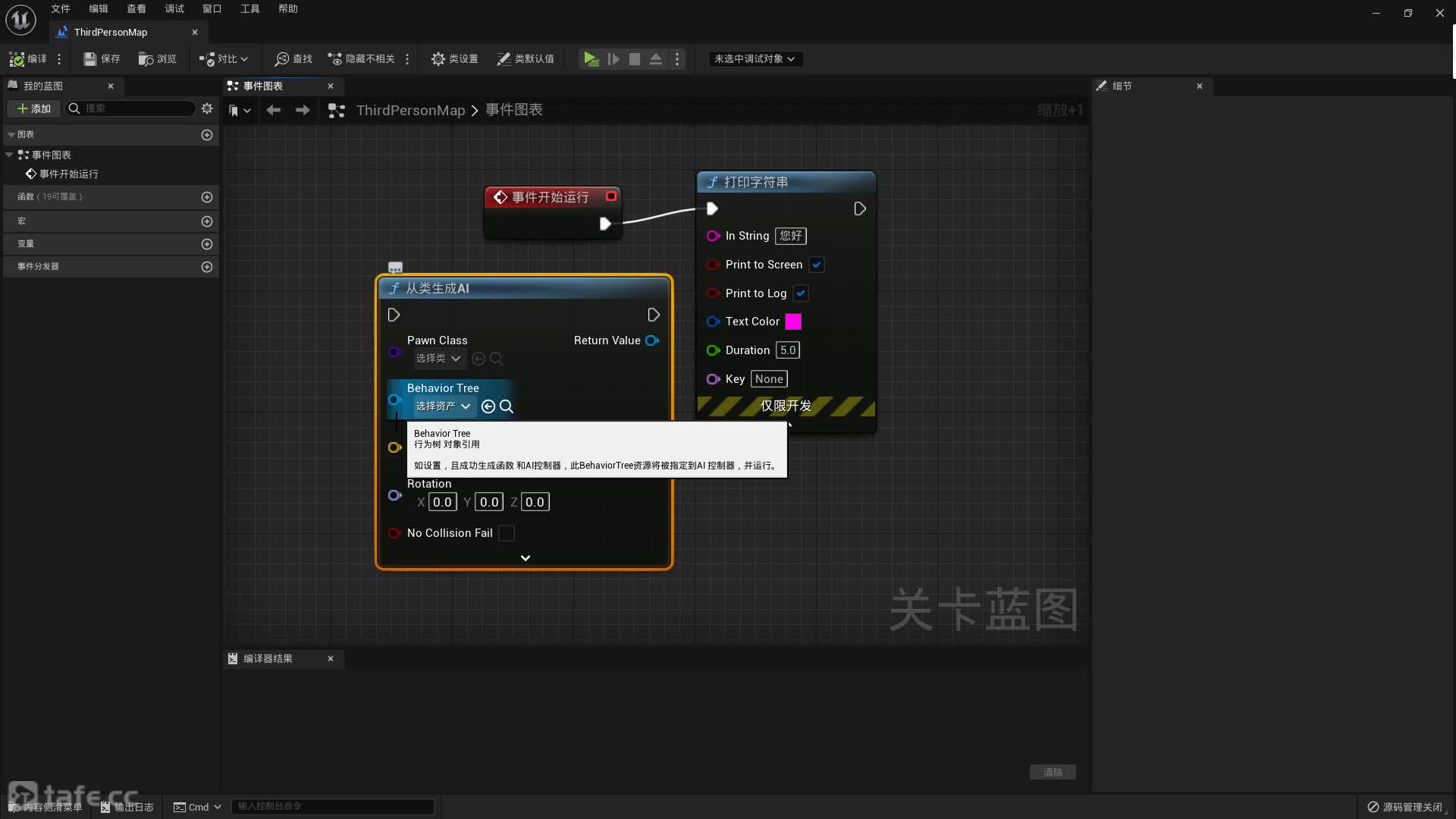Open the File (文件) menu
The width and height of the screenshot is (1456, 819).
pos(61,8)
